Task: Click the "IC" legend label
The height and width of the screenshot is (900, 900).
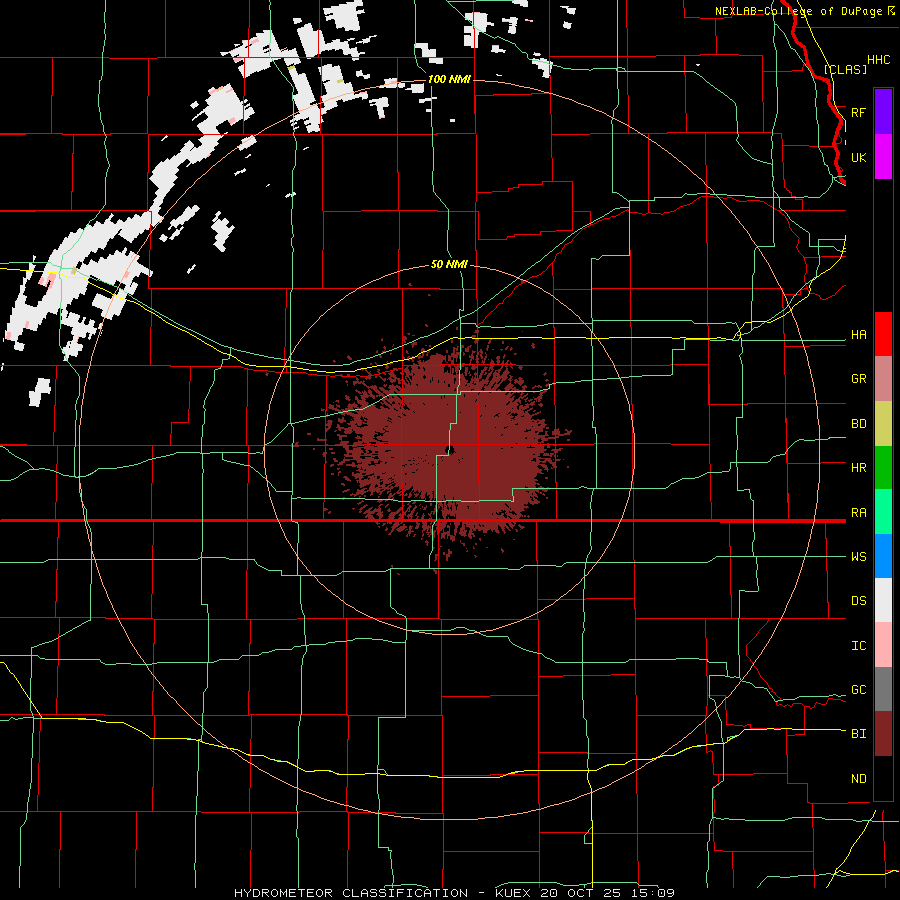Action: (x=858, y=646)
